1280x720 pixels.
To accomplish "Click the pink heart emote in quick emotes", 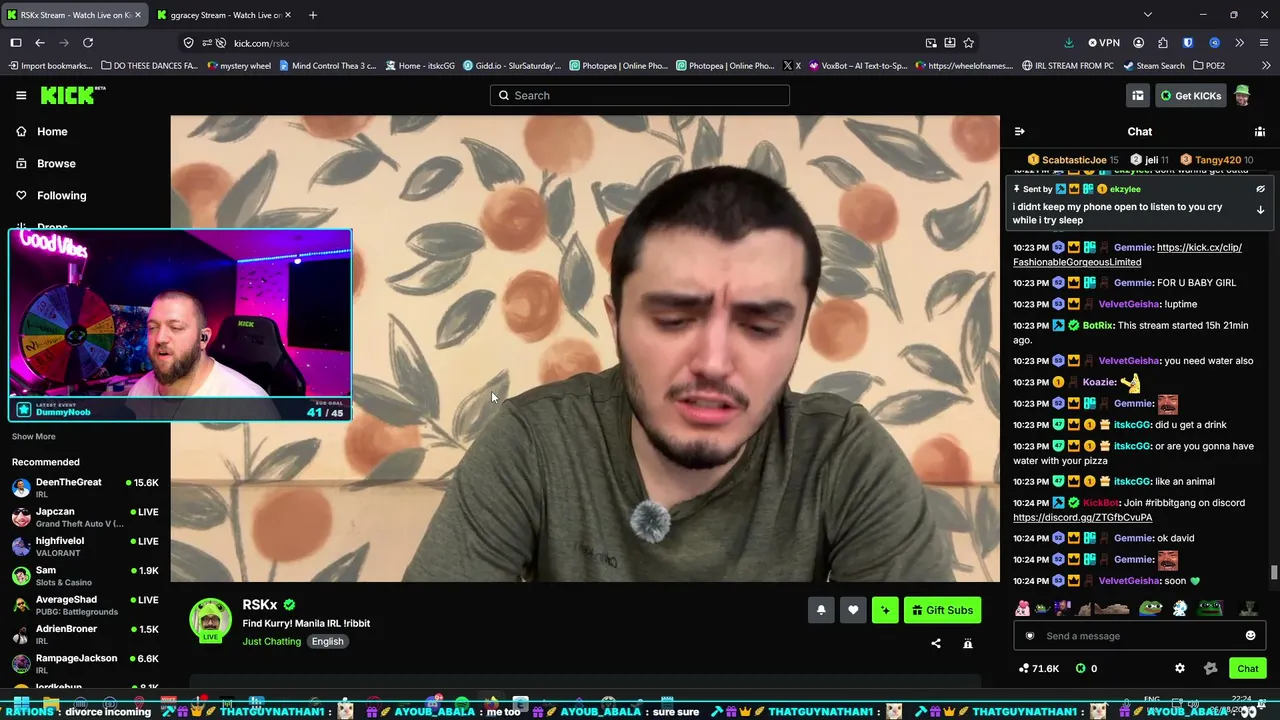I will pos(1022,608).
